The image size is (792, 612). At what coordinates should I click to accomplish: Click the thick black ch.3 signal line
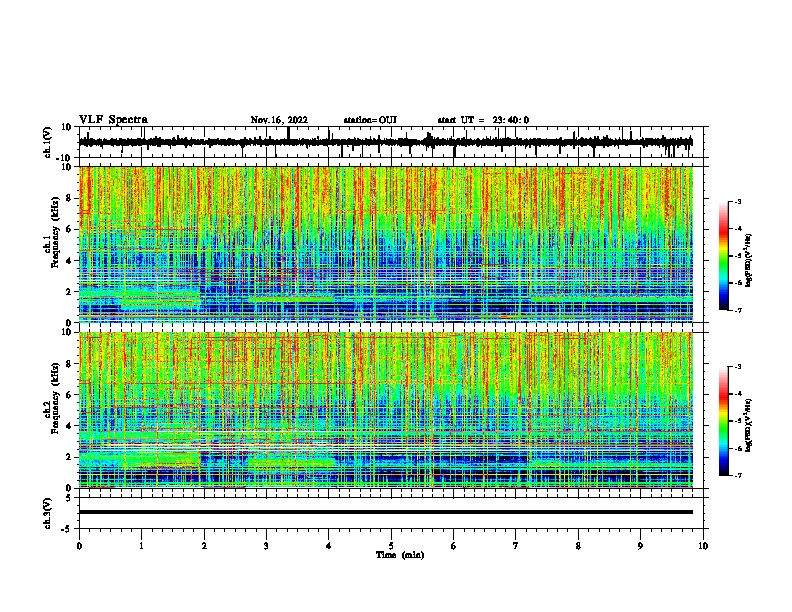click(386, 512)
